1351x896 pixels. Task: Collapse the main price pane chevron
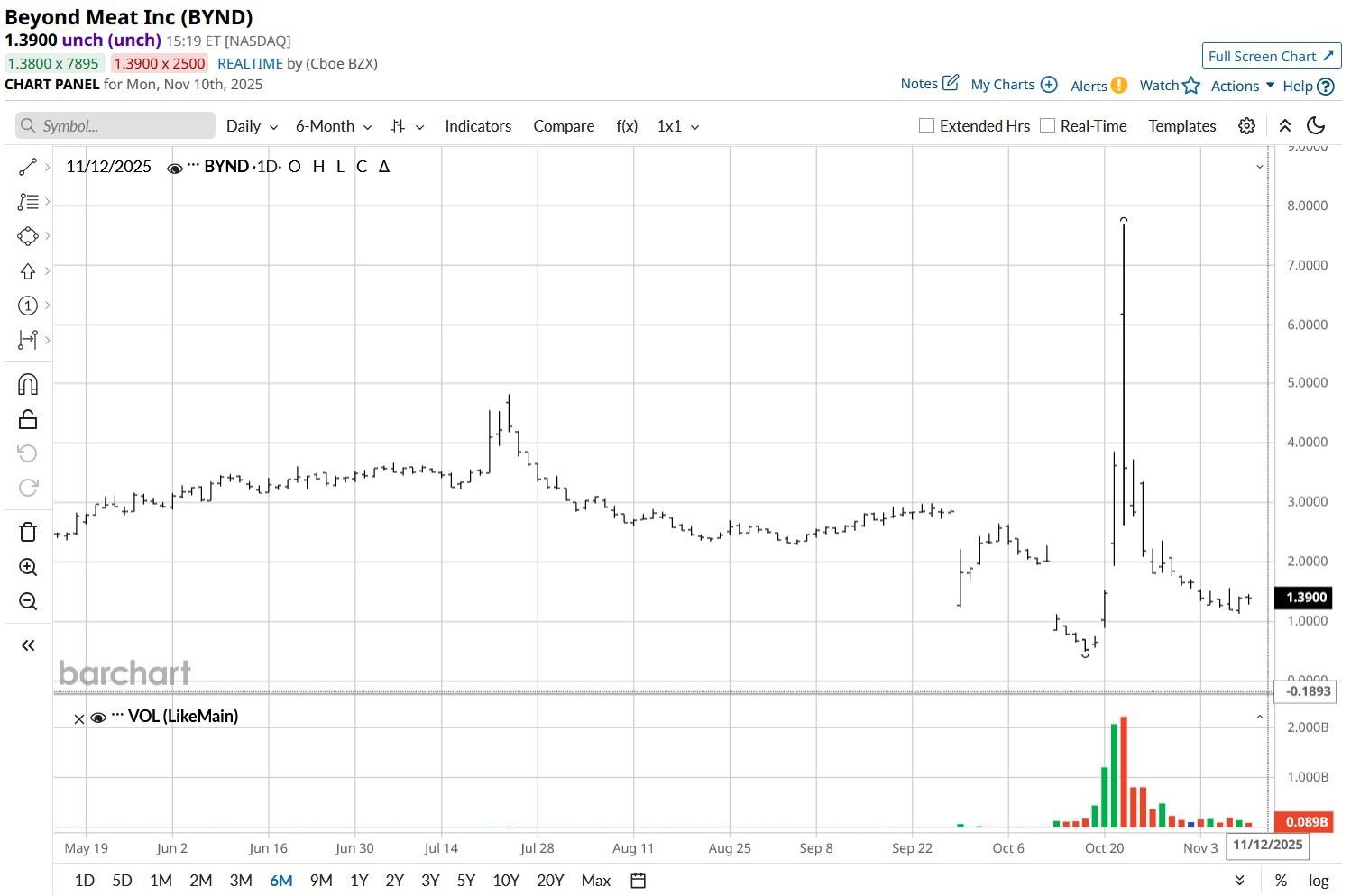click(1260, 167)
